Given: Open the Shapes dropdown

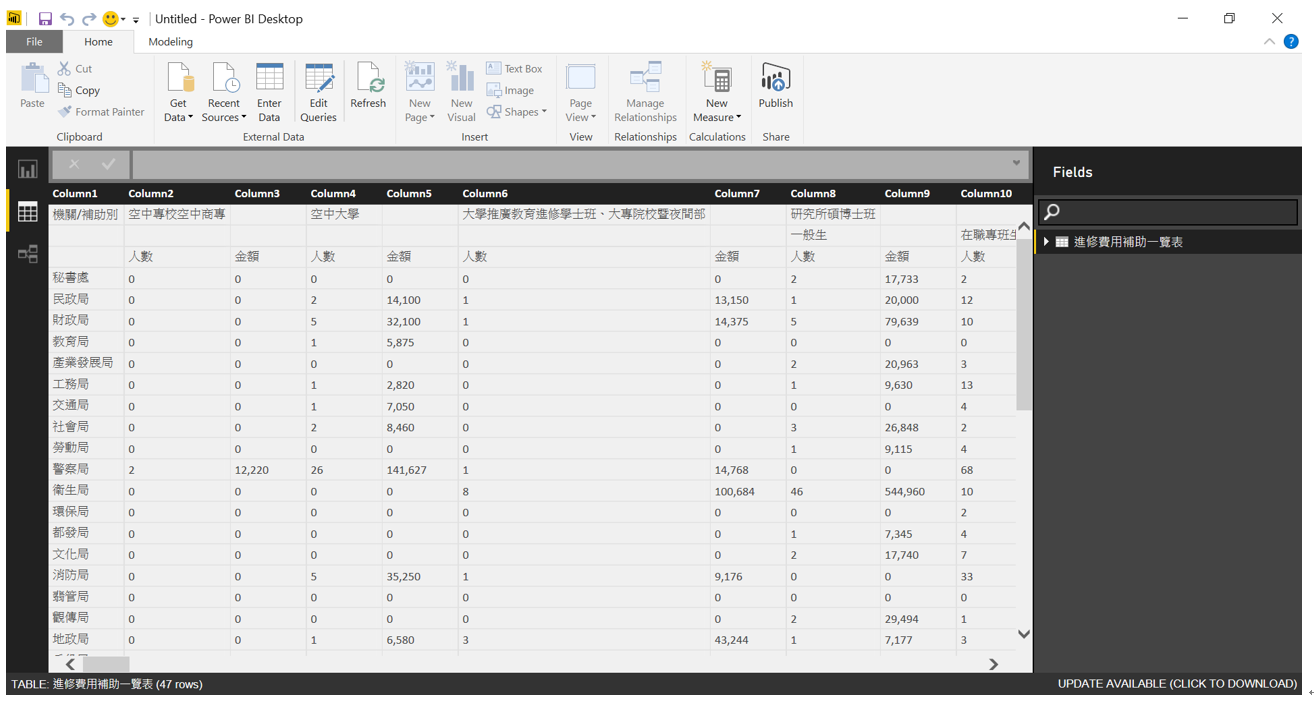Looking at the screenshot, I should pyautogui.click(x=517, y=112).
